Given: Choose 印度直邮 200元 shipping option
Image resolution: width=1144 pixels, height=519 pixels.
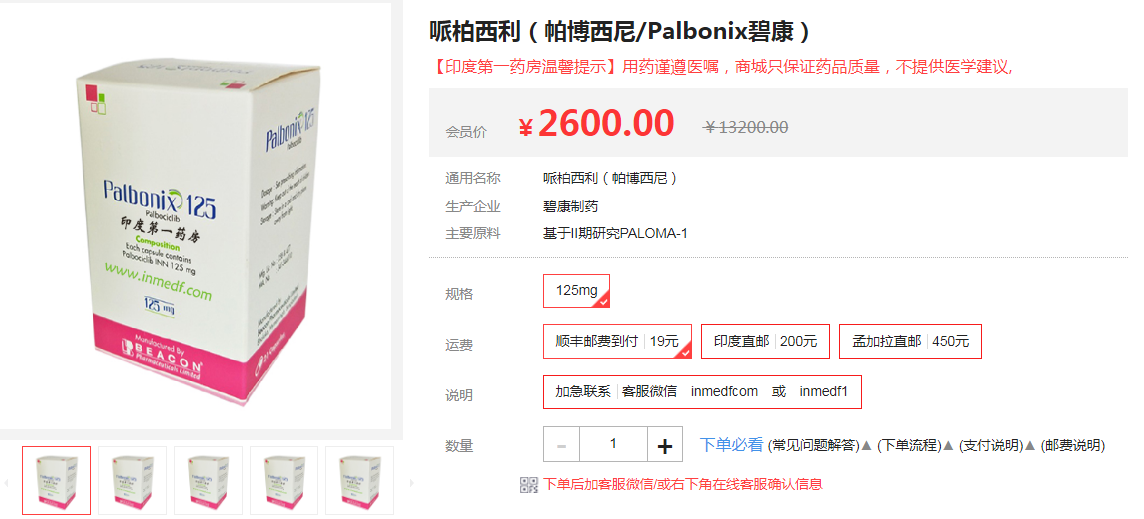Looking at the screenshot, I should pyautogui.click(x=765, y=341).
